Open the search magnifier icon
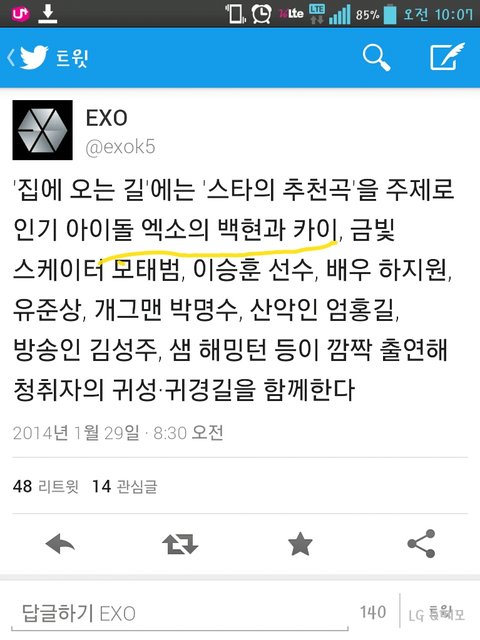This screenshot has width=480, height=640. click(x=376, y=58)
